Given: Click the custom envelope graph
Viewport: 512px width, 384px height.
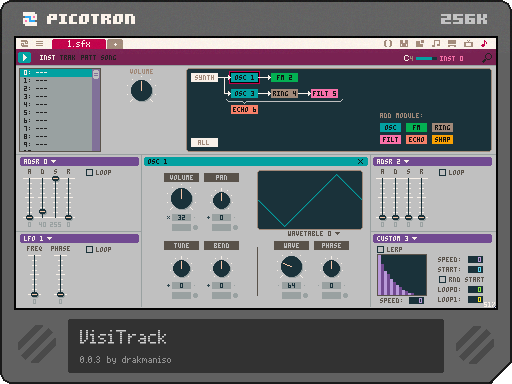Looking at the screenshot, I should tap(402, 275).
